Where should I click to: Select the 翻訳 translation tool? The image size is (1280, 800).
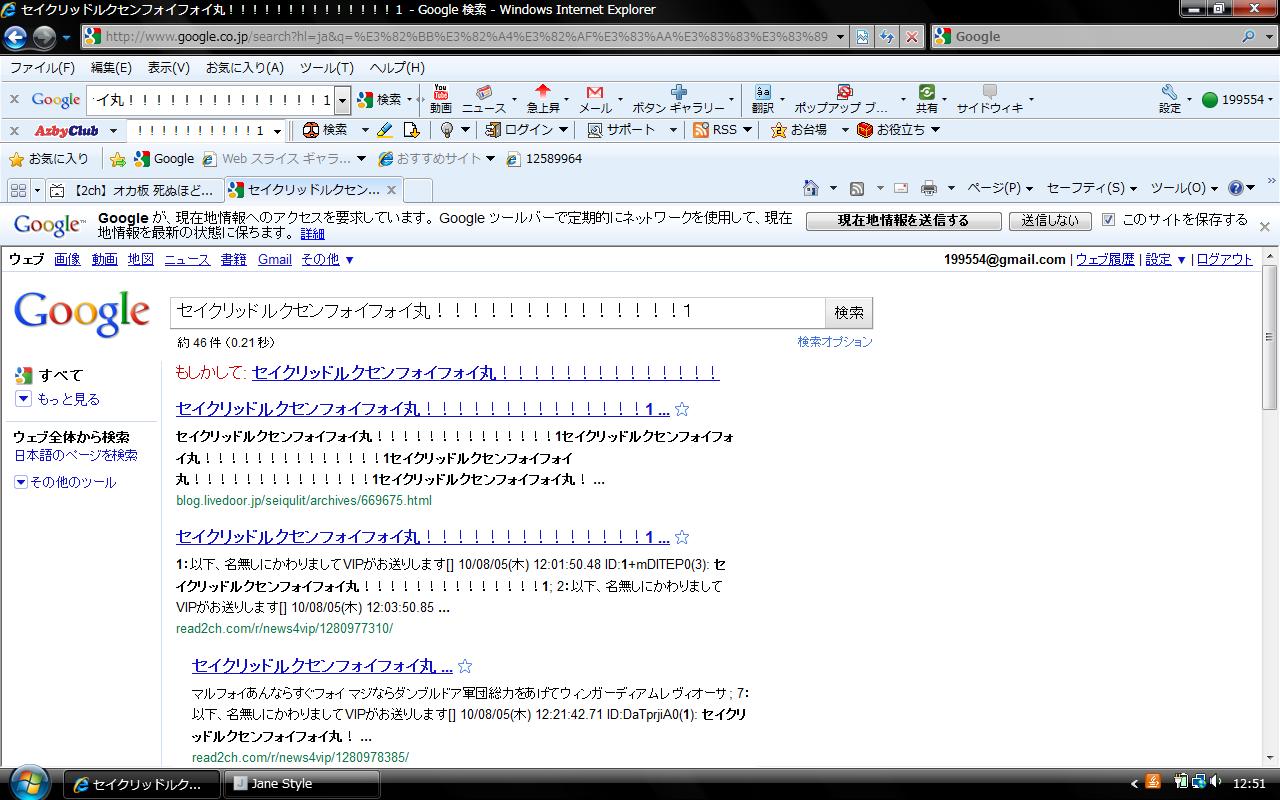coord(763,100)
